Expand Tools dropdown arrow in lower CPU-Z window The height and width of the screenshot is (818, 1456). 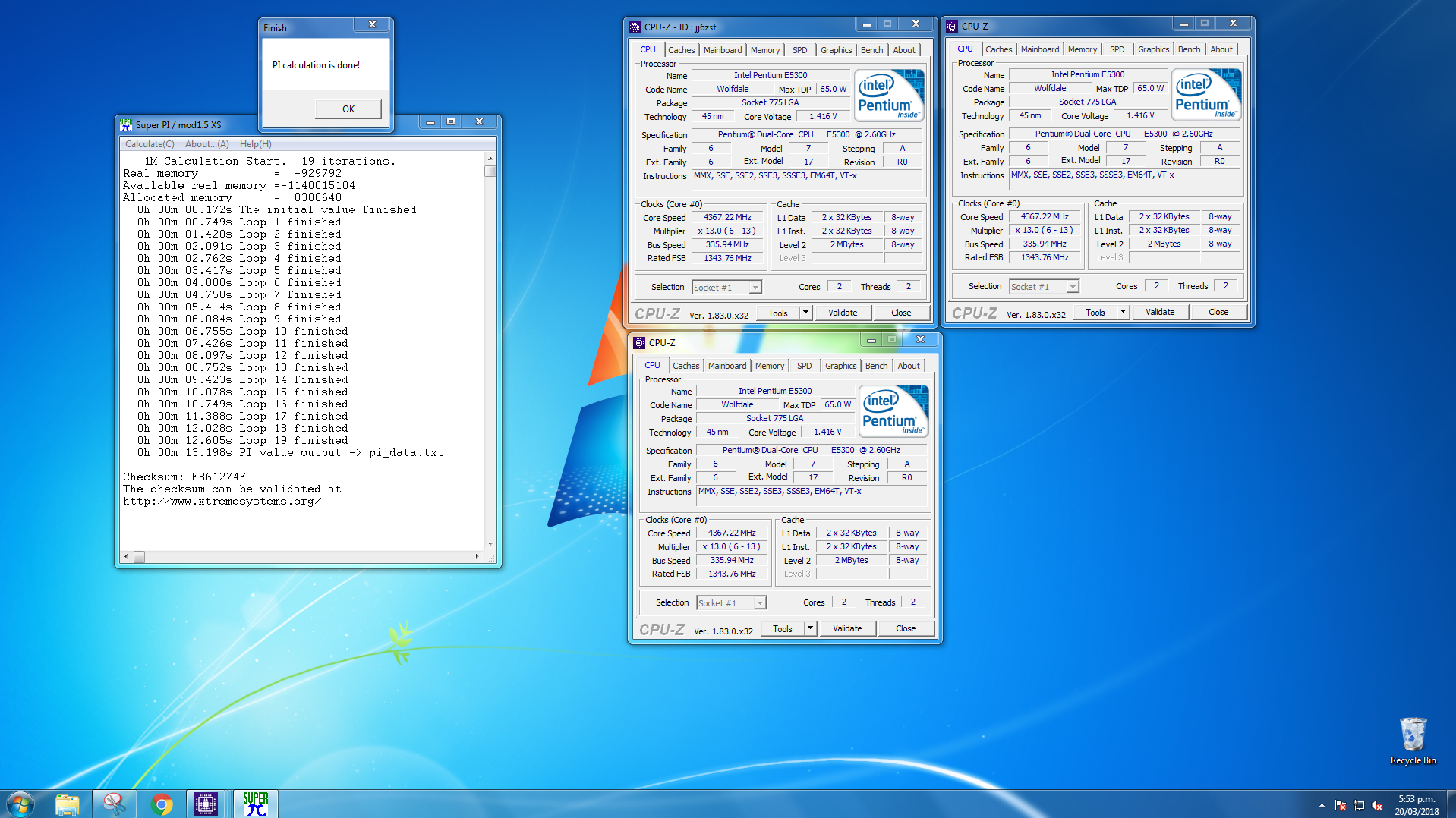810,628
